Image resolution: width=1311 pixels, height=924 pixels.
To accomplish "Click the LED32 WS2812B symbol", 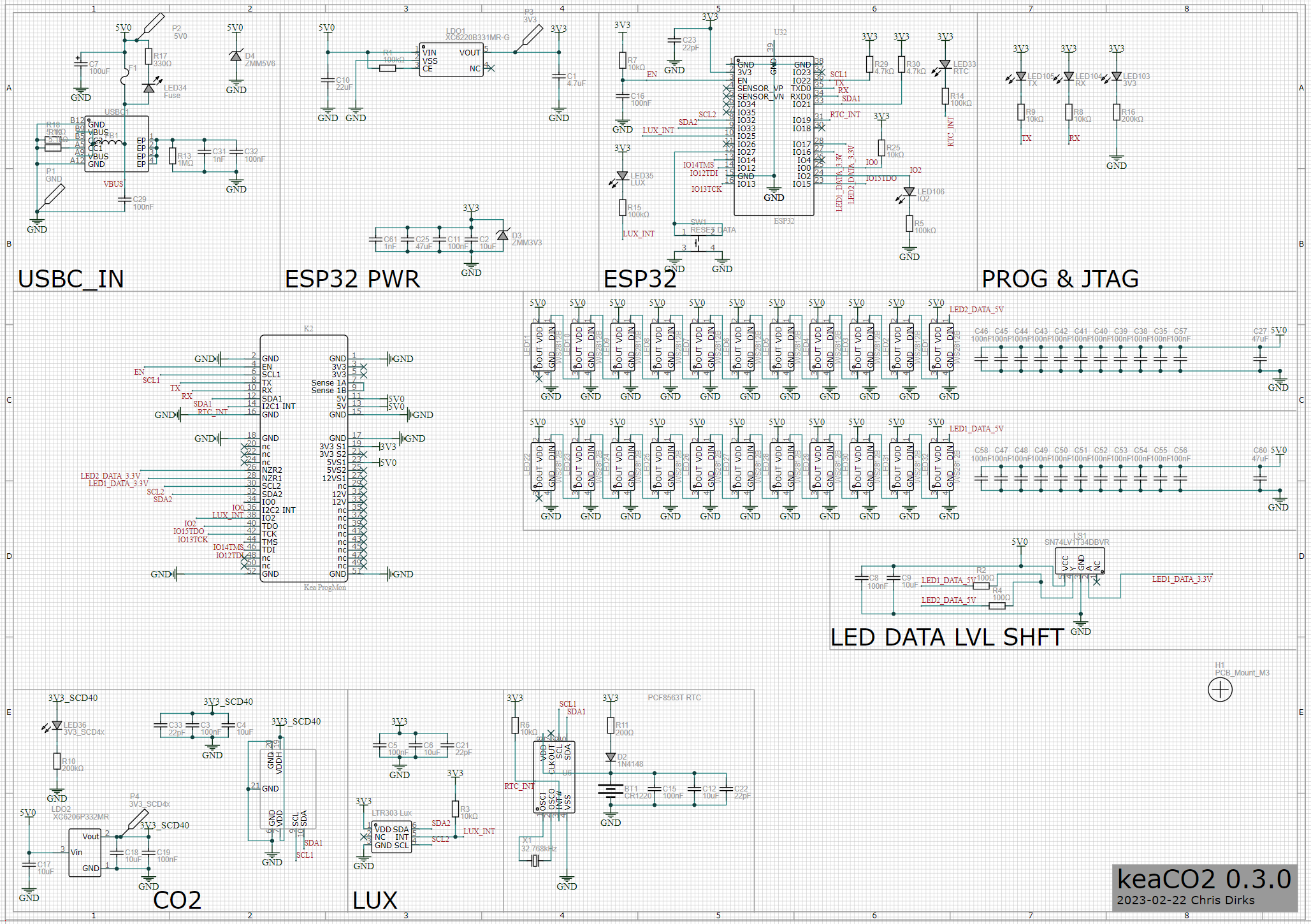I will coord(943,466).
